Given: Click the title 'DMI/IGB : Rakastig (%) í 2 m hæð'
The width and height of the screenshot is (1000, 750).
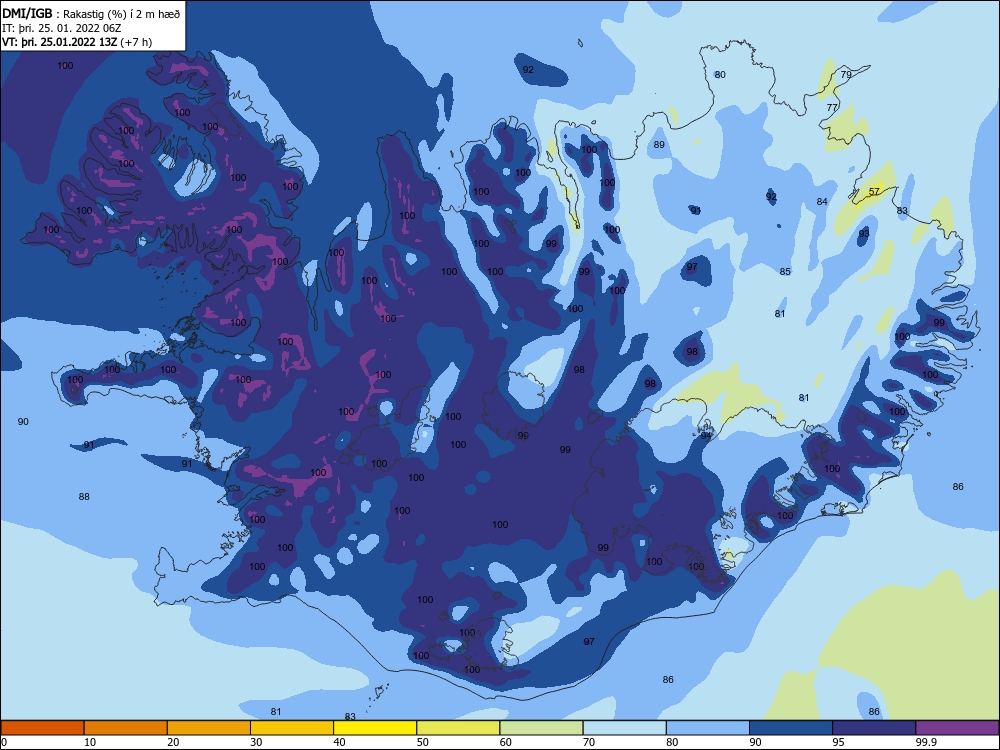Looking at the screenshot, I should point(91,13).
